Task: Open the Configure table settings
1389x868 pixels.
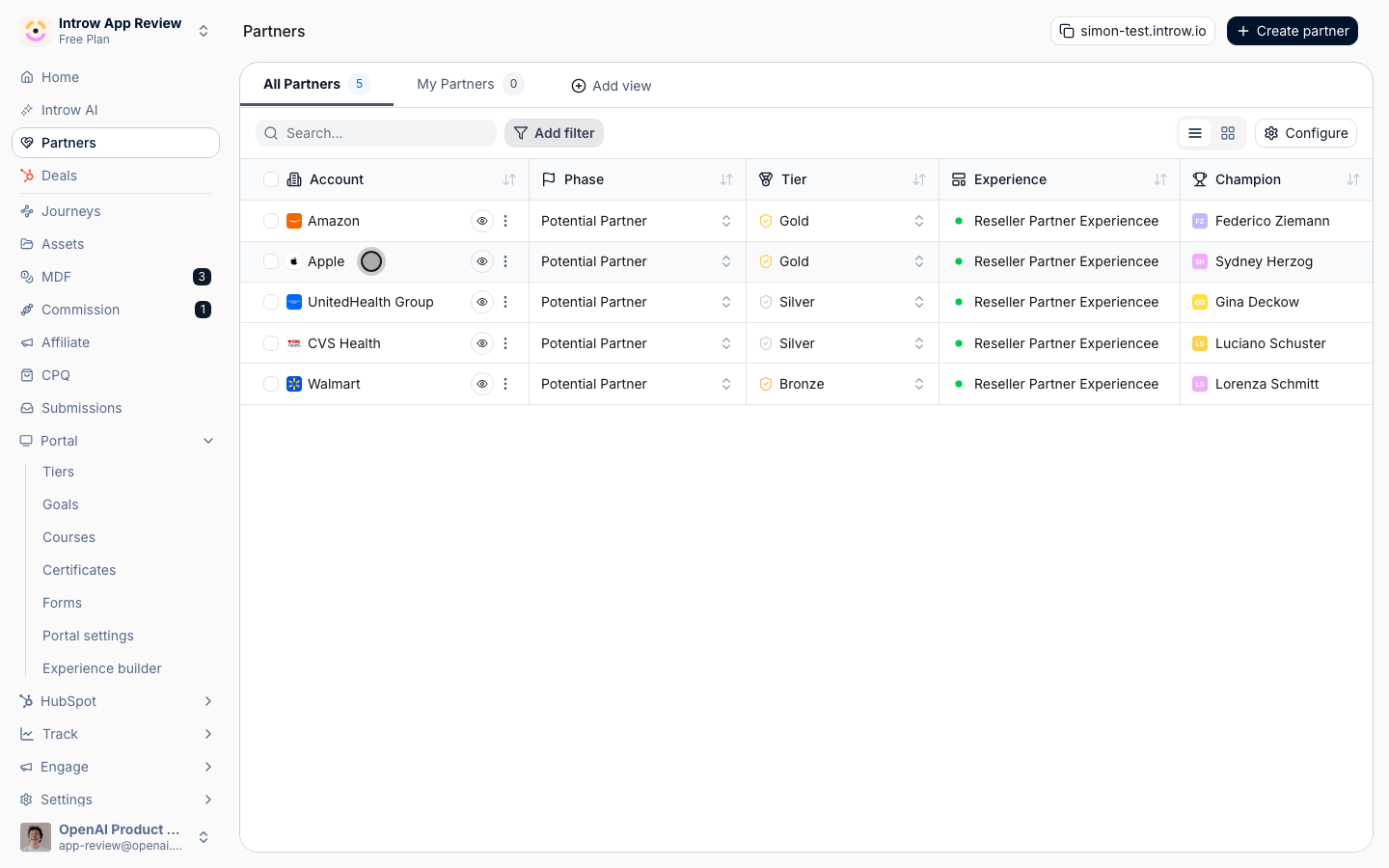Action: (1306, 133)
